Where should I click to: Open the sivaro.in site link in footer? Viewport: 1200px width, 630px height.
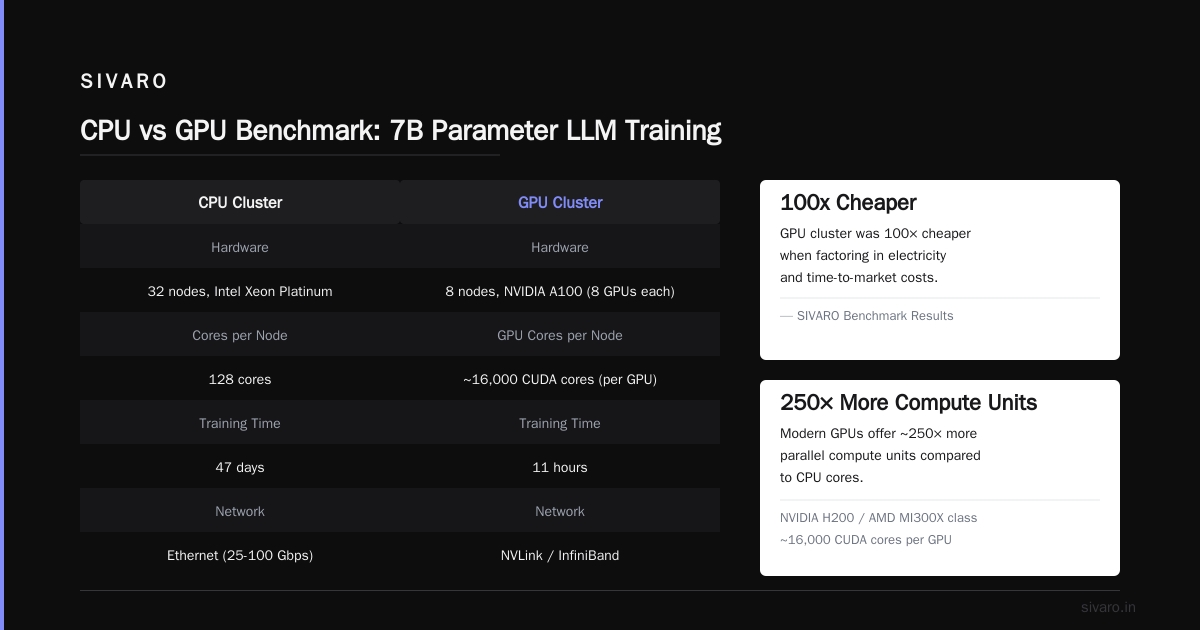(x=1108, y=607)
